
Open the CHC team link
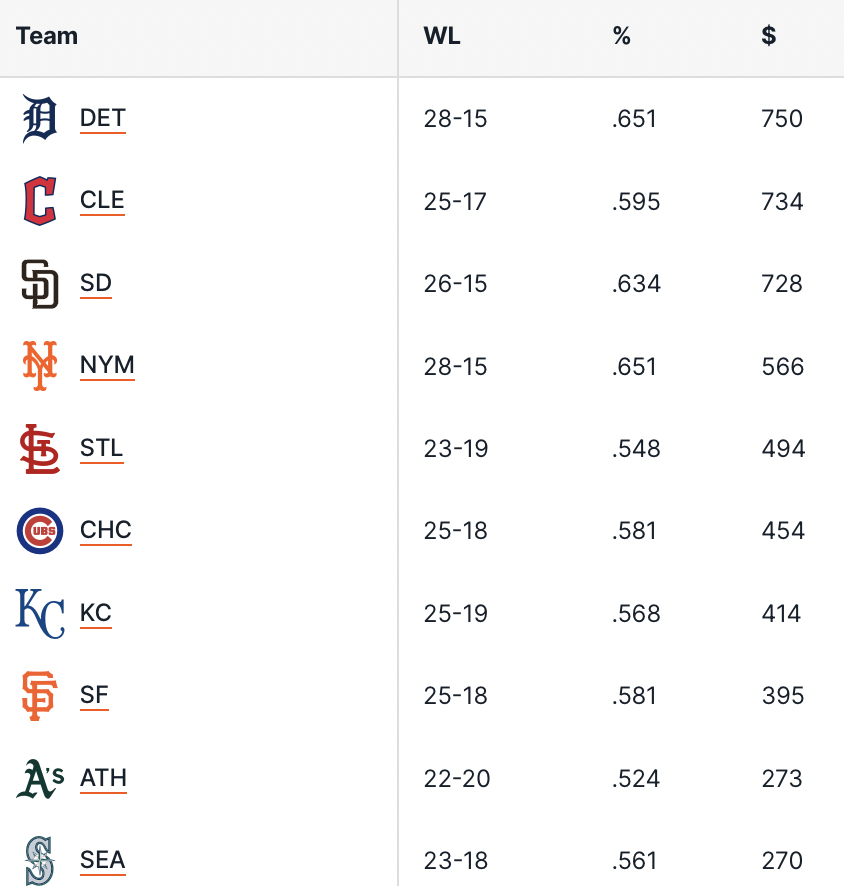coord(106,531)
